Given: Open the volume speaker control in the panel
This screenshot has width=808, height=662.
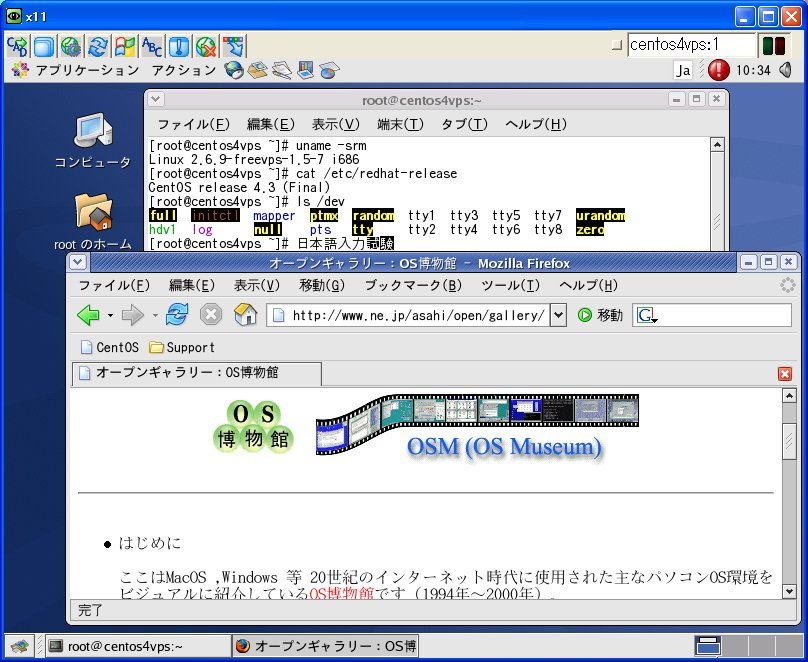Looking at the screenshot, I should click(x=785, y=70).
